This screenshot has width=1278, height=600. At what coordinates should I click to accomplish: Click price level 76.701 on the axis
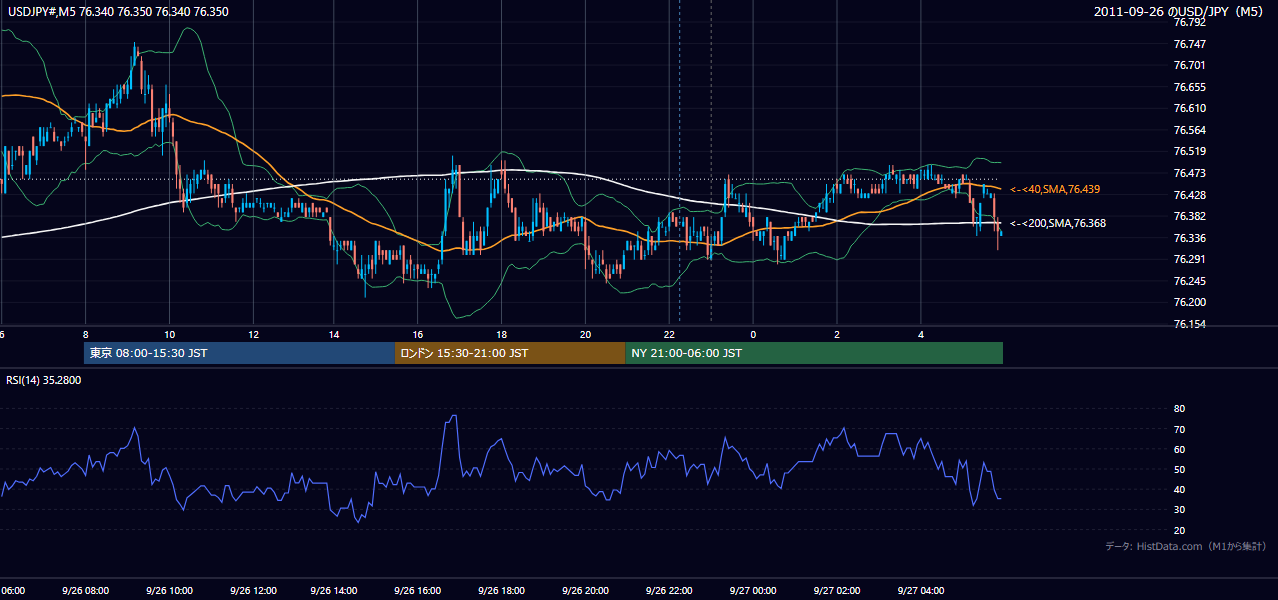pyautogui.click(x=1190, y=65)
